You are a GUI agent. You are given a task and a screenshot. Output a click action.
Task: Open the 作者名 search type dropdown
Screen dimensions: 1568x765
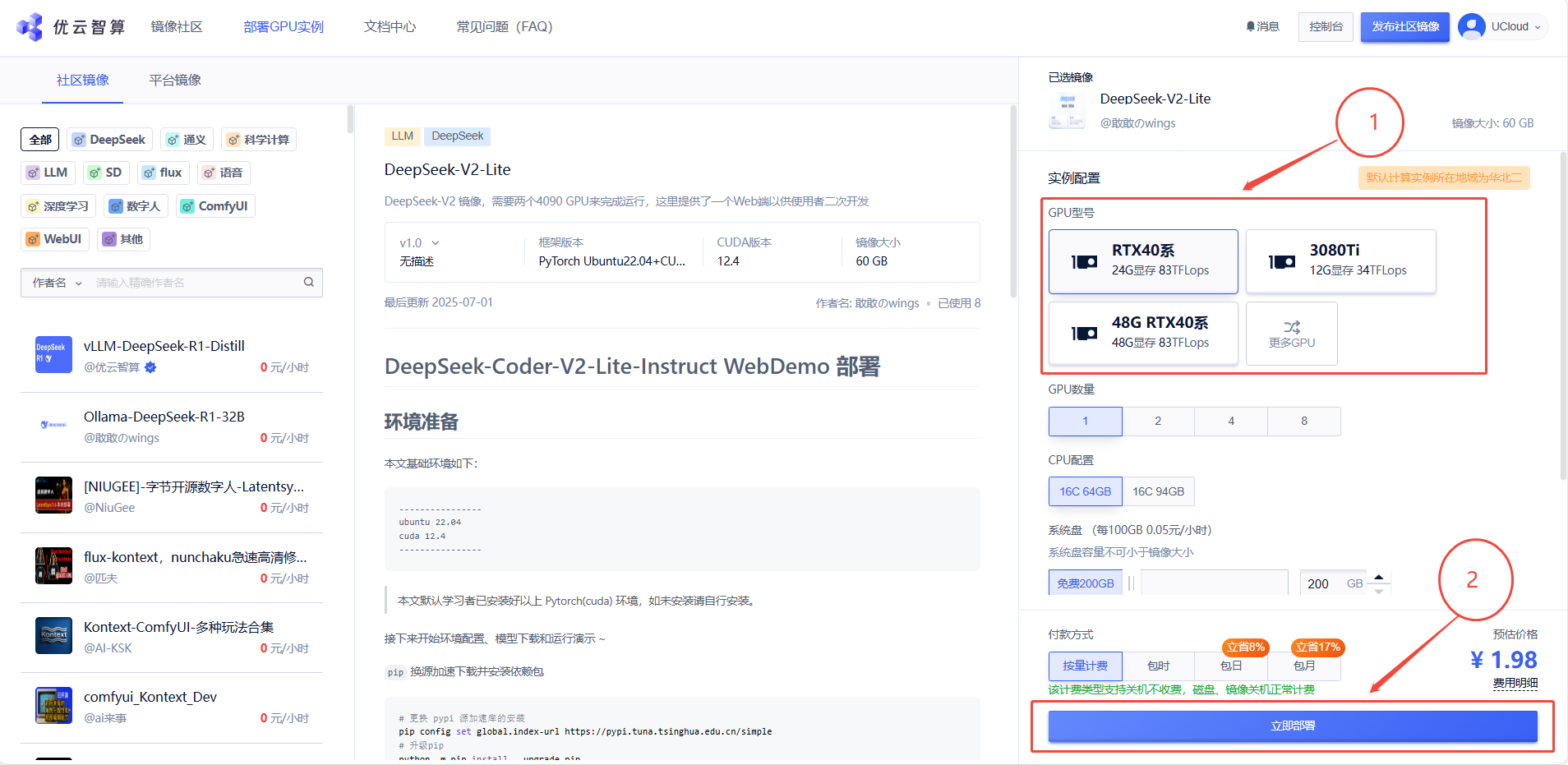(x=57, y=283)
